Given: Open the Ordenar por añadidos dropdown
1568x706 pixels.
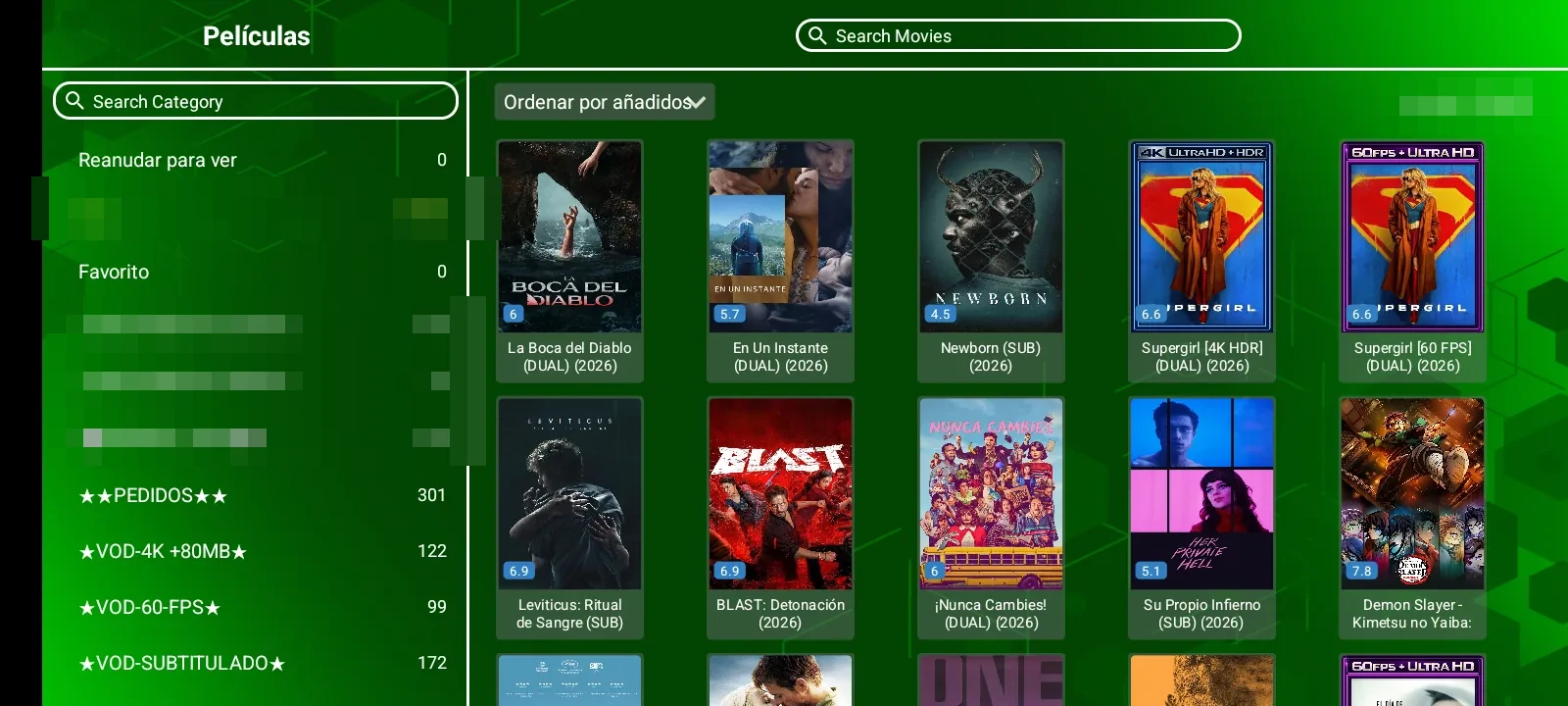Looking at the screenshot, I should (x=604, y=102).
